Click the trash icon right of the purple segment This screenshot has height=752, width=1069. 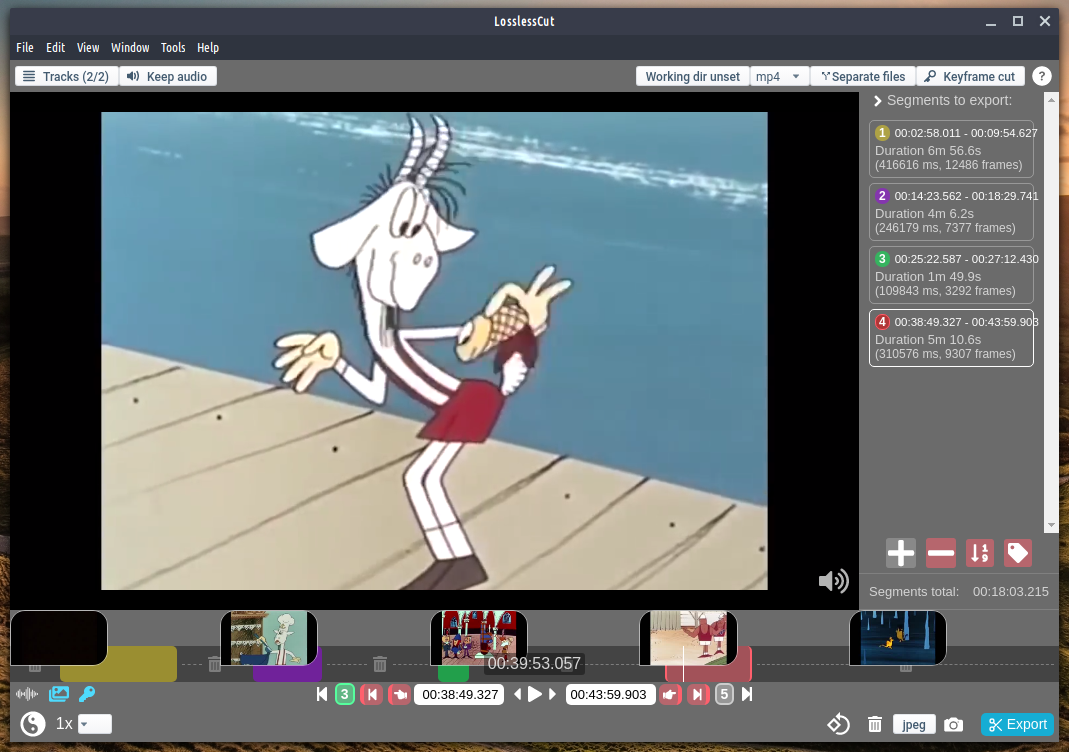[x=380, y=664]
